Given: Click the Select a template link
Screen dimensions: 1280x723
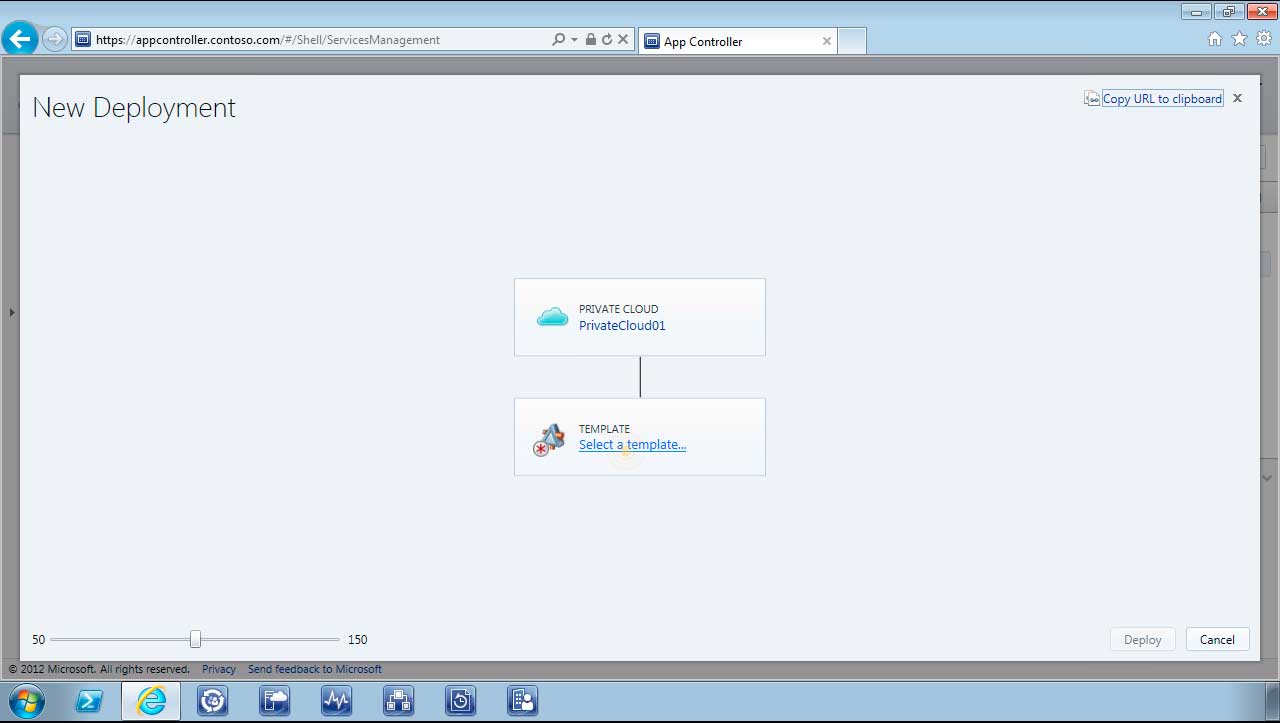Looking at the screenshot, I should point(632,445).
